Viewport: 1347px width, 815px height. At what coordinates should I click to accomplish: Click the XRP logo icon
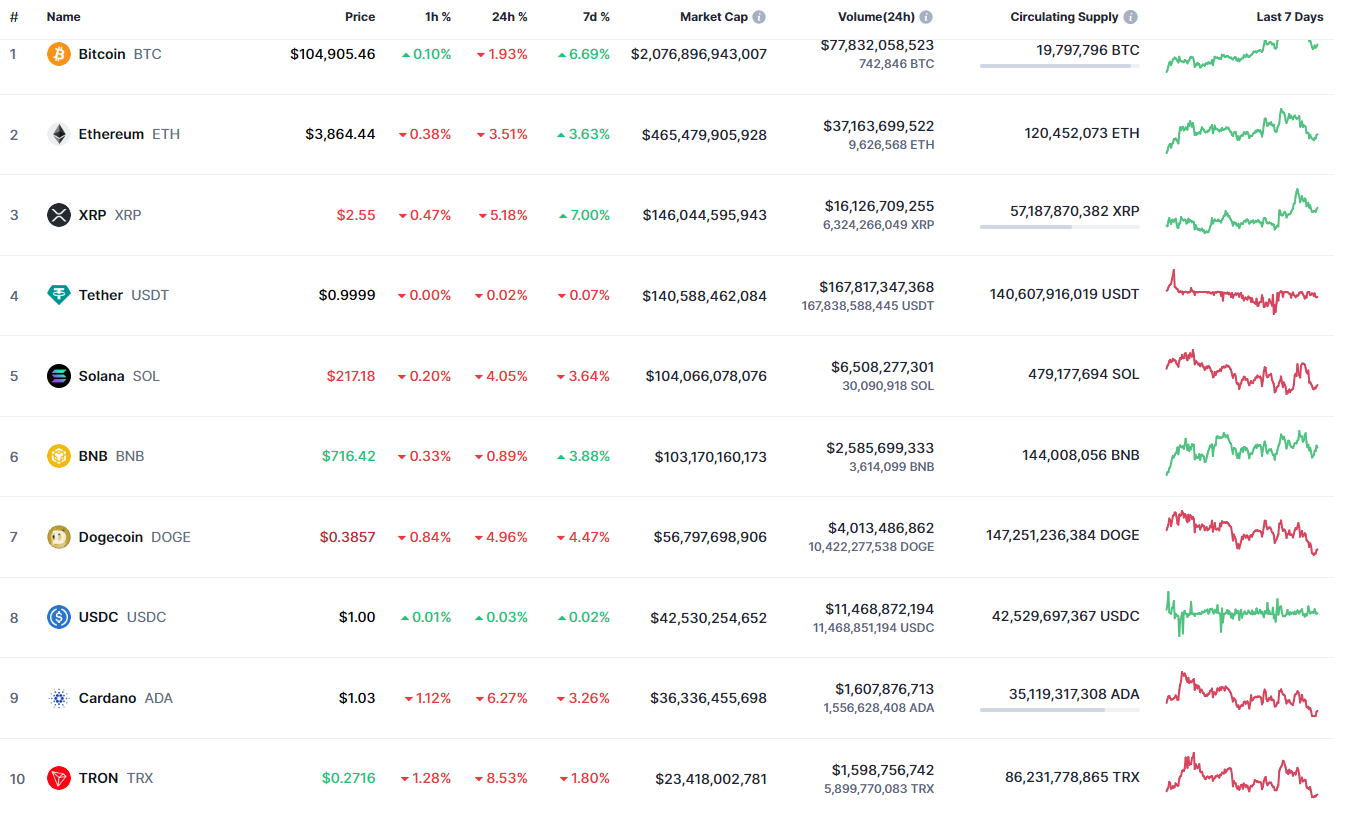pyautogui.click(x=59, y=215)
